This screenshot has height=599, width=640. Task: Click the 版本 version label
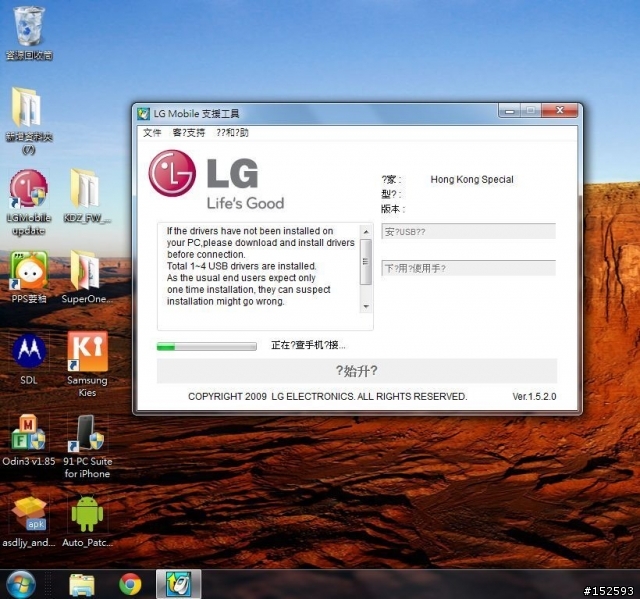pos(393,209)
